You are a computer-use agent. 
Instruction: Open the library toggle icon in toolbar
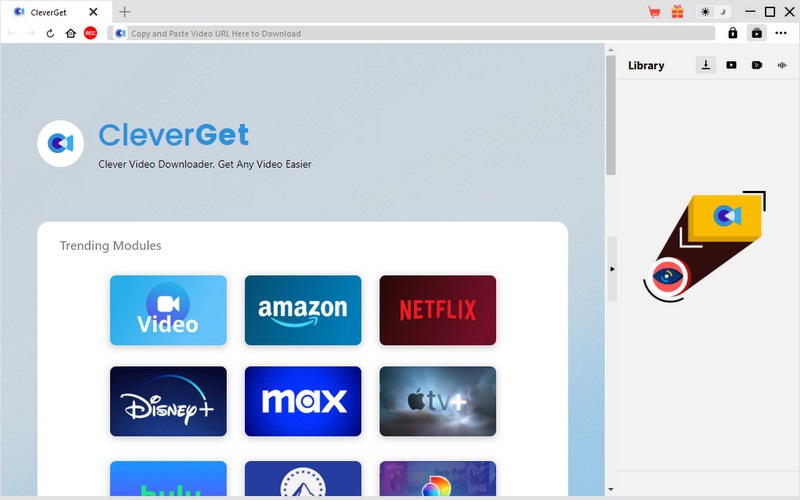(757, 33)
